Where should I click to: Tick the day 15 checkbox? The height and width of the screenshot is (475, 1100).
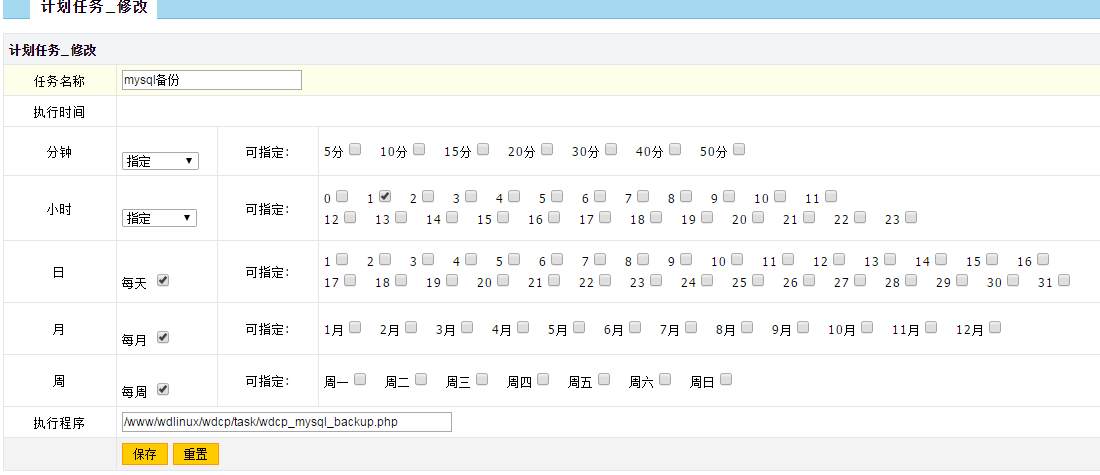coord(990,259)
